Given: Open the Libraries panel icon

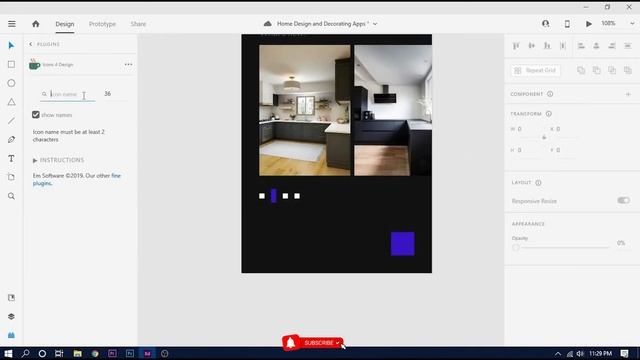Looking at the screenshot, I should 11,298.
